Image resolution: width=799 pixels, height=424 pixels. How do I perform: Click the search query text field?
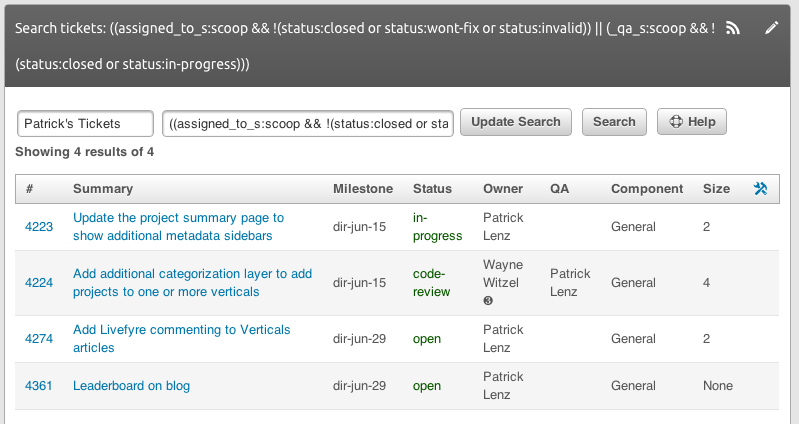(308, 123)
